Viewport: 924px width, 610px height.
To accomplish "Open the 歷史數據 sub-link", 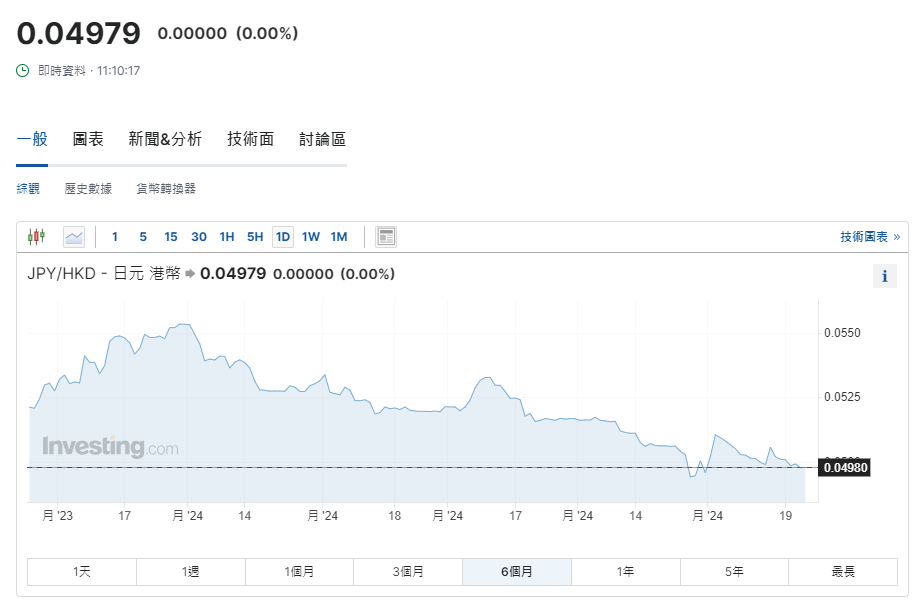I will [x=88, y=188].
